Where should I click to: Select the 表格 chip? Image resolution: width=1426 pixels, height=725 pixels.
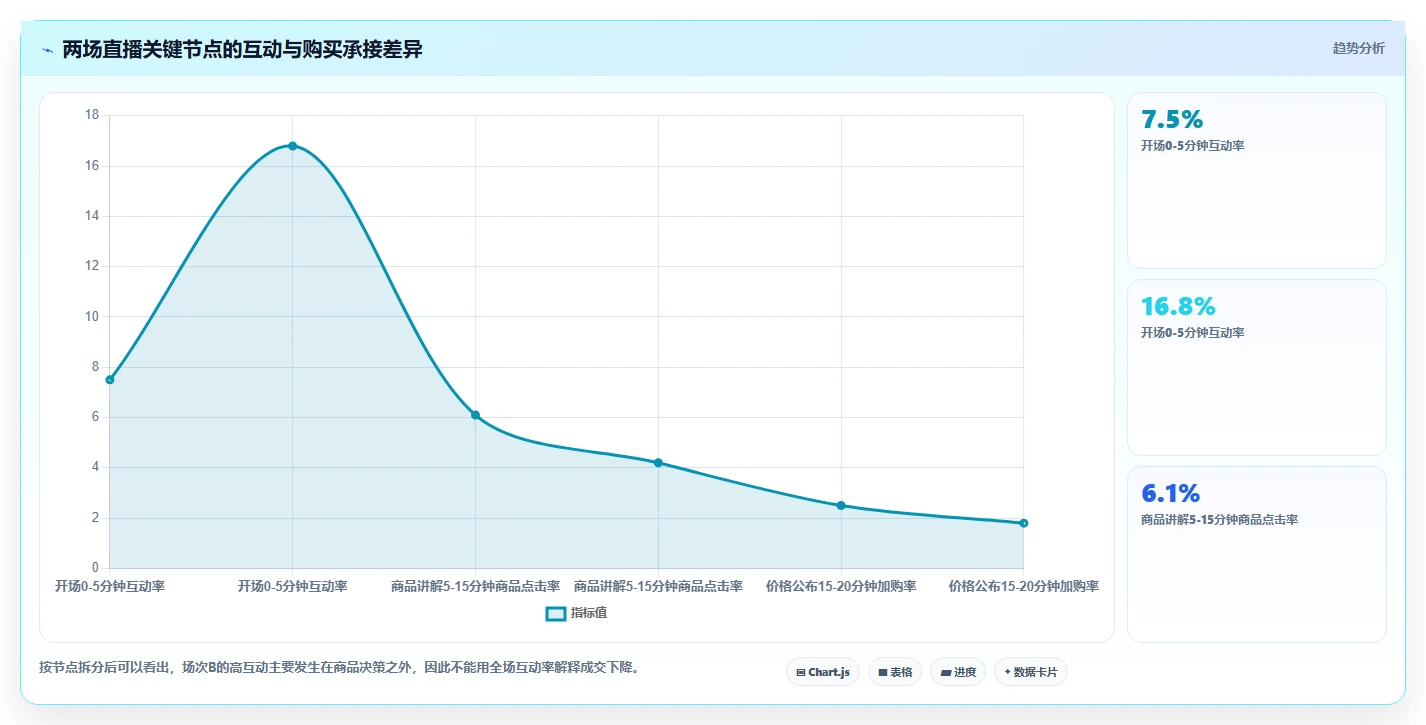(x=894, y=672)
